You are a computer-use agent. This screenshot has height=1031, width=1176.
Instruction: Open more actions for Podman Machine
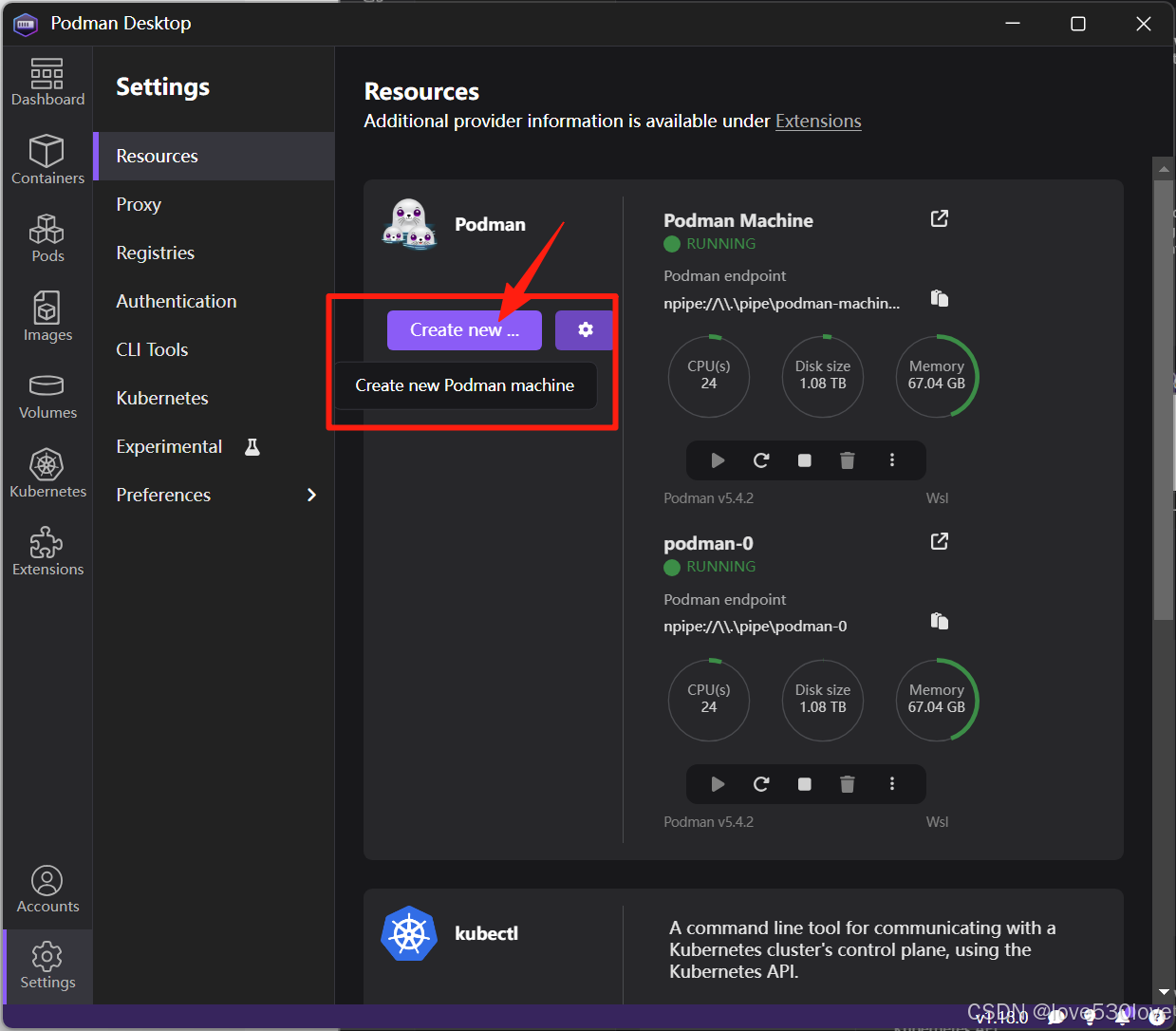pos(892,460)
